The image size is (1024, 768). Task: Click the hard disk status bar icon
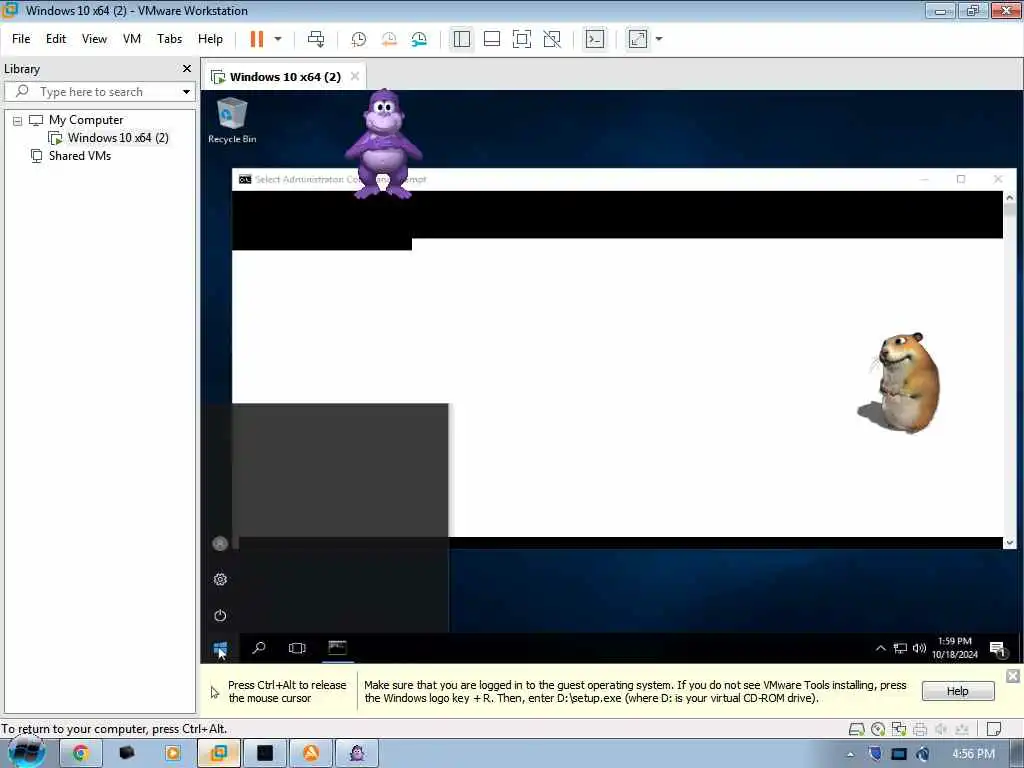coord(857,729)
